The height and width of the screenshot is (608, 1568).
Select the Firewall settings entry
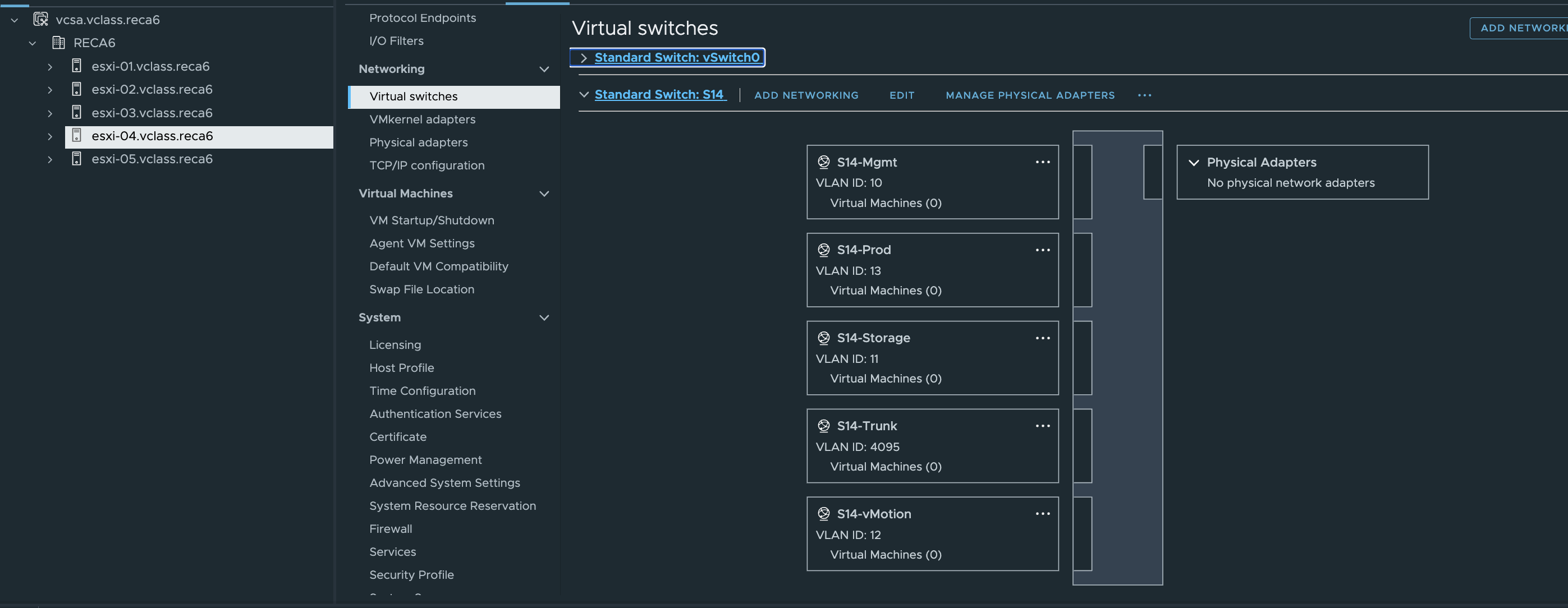pos(390,528)
